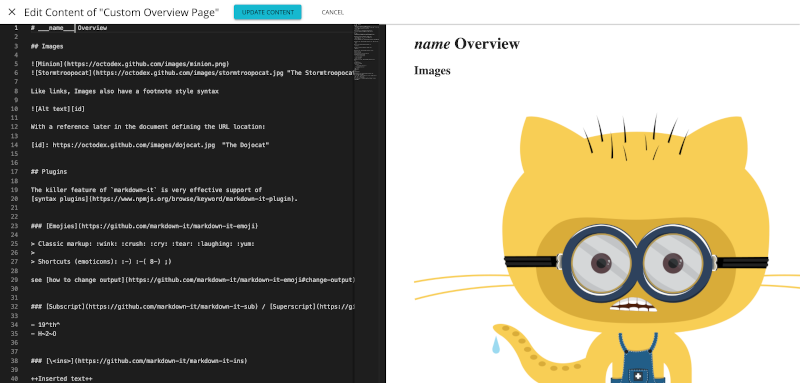The image size is (800, 383).
Task: Click editor line '# ___name___ Overview'
Action: click(x=69, y=28)
